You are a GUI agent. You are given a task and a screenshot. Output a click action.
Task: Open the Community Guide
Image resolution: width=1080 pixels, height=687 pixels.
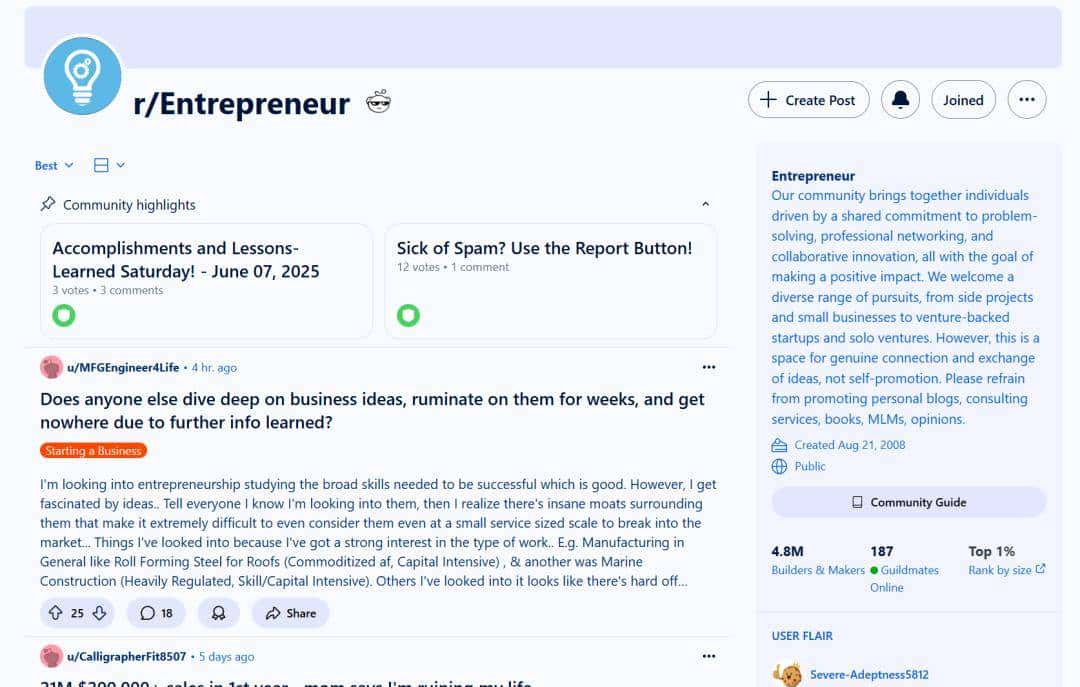coord(908,502)
